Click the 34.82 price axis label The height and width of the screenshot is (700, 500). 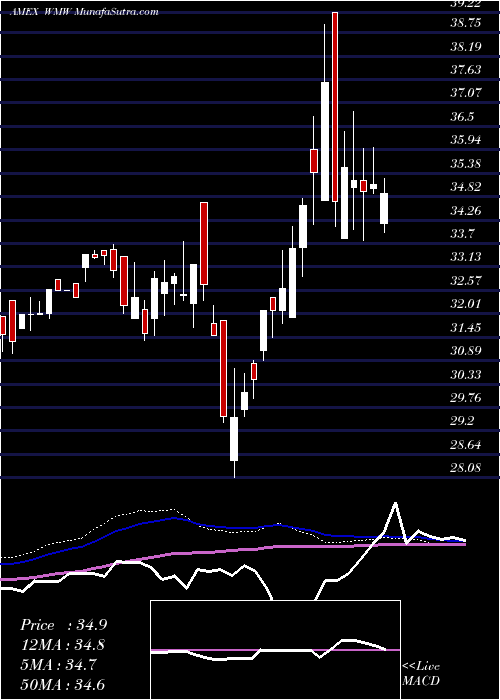click(466, 187)
